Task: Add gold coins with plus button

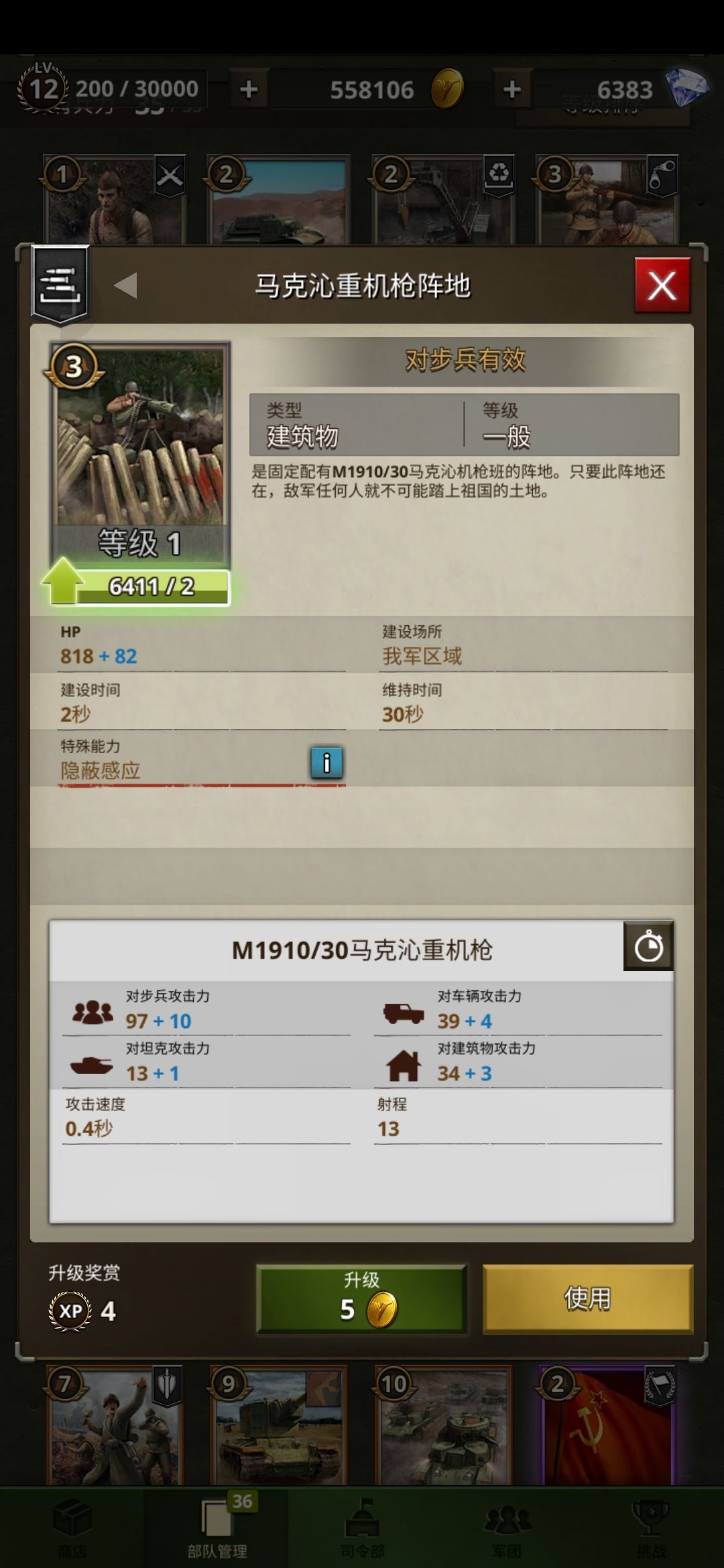Action: coord(249,89)
